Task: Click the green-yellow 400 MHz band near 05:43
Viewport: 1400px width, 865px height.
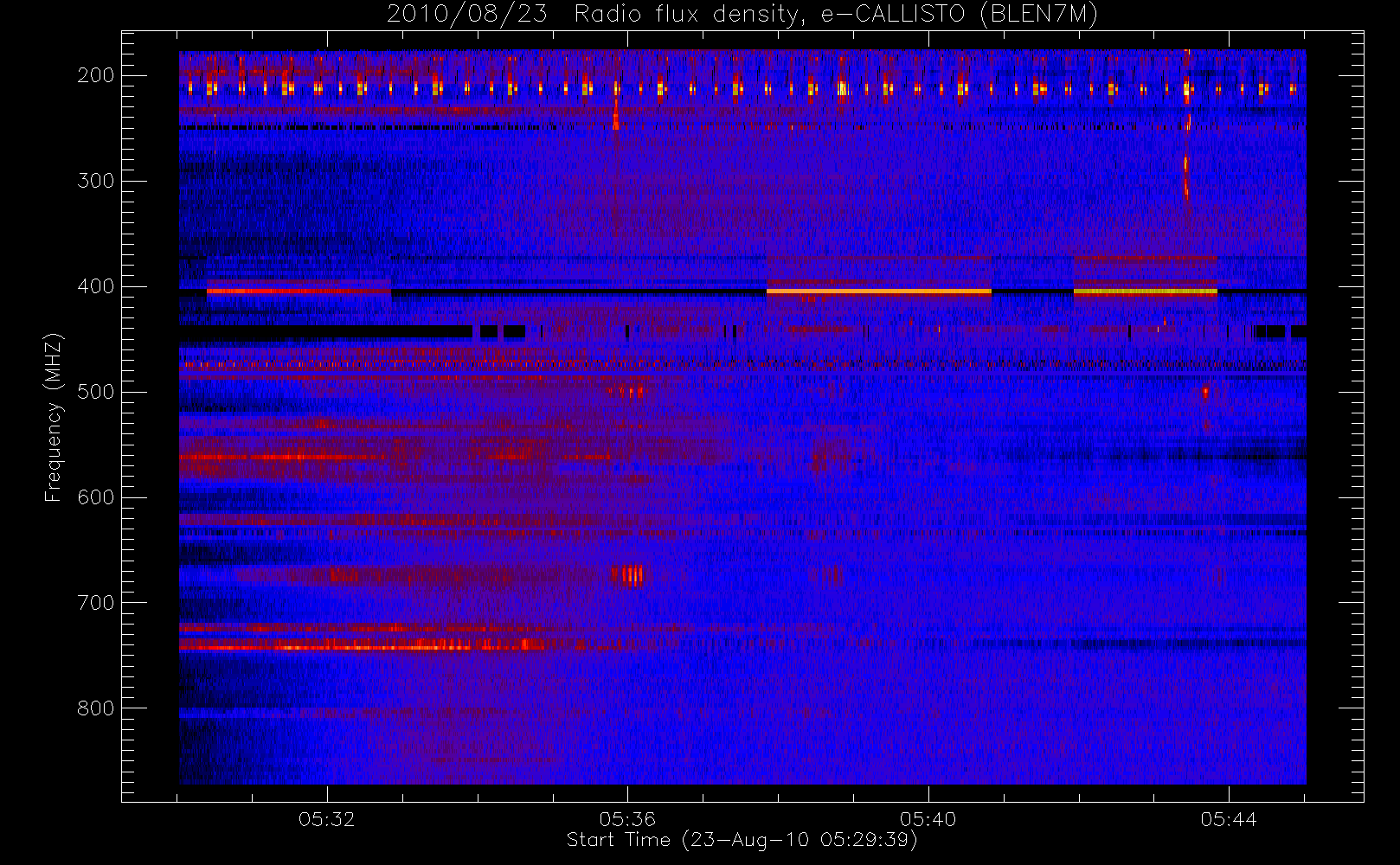Action: tap(1146, 292)
